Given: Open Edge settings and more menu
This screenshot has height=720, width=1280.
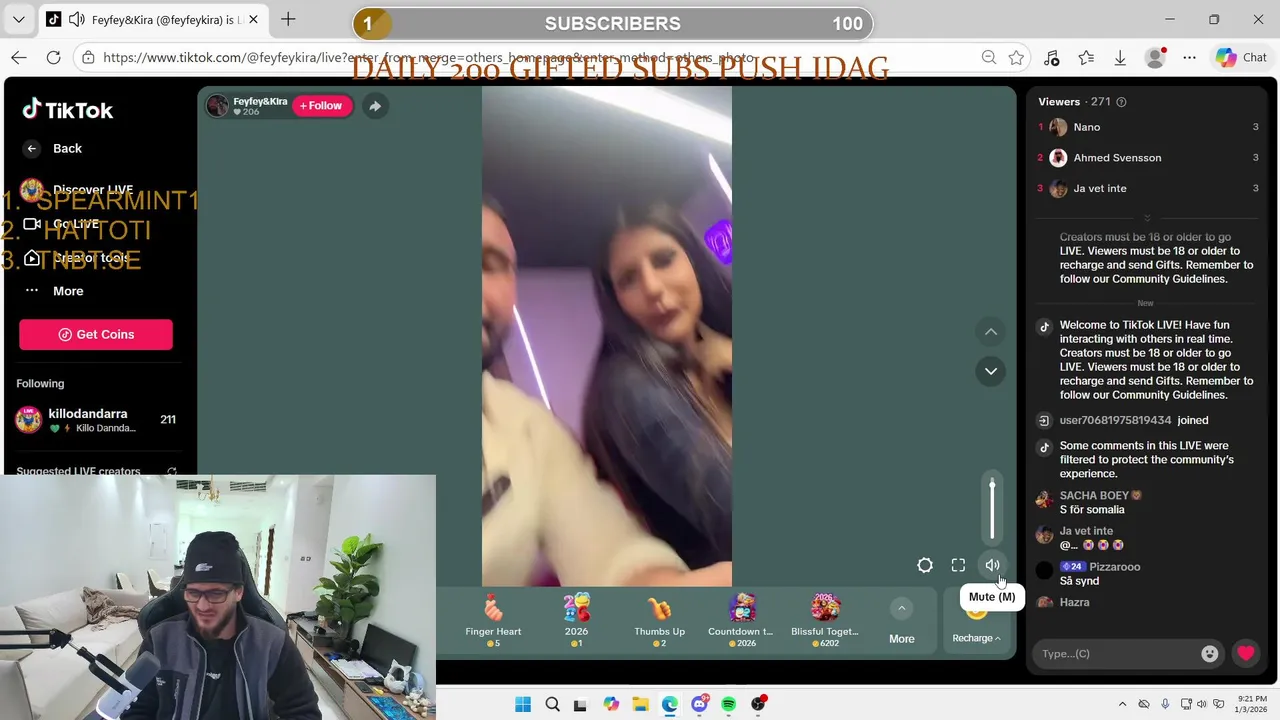Looking at the screenshot, I should click(x=1189, y=58).
